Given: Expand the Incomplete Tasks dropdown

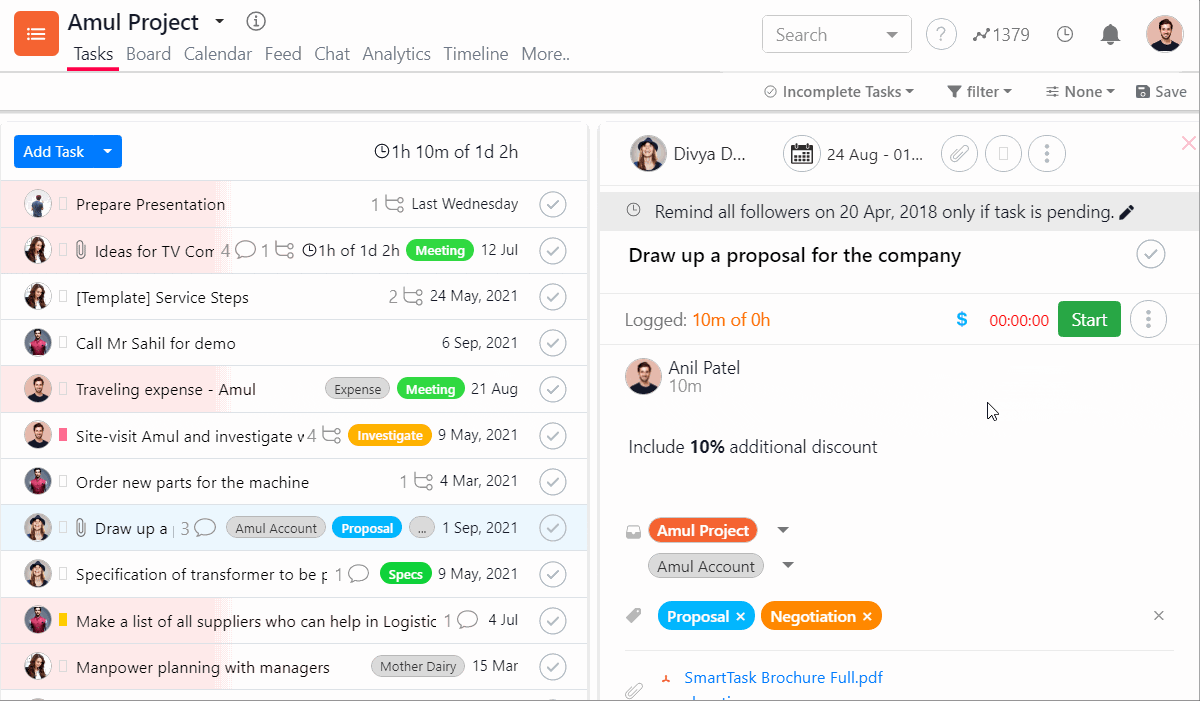Looking at the screenshot, I should [839, 92].
